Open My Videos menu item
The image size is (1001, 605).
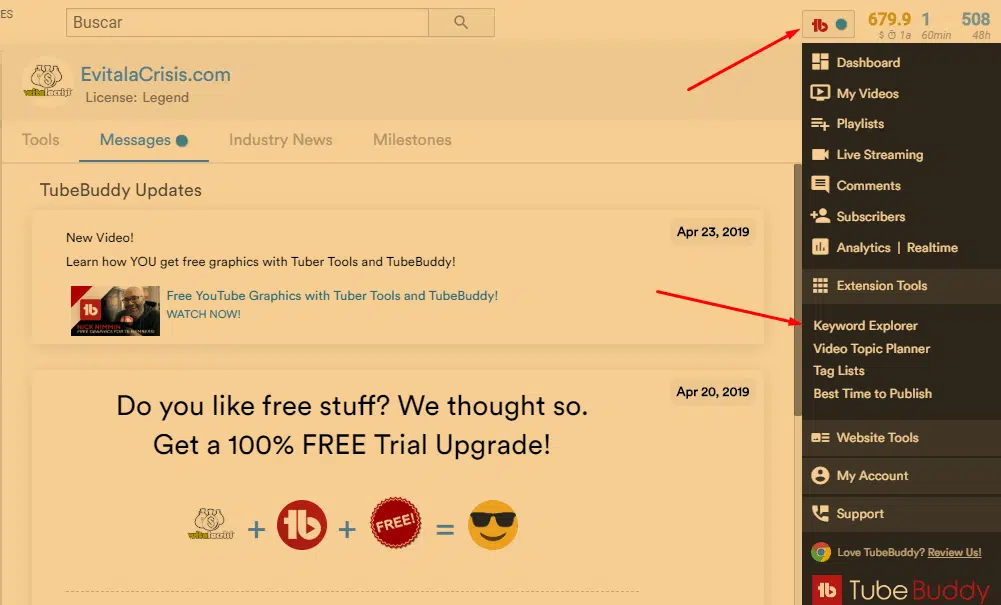[x=868, y=93]
